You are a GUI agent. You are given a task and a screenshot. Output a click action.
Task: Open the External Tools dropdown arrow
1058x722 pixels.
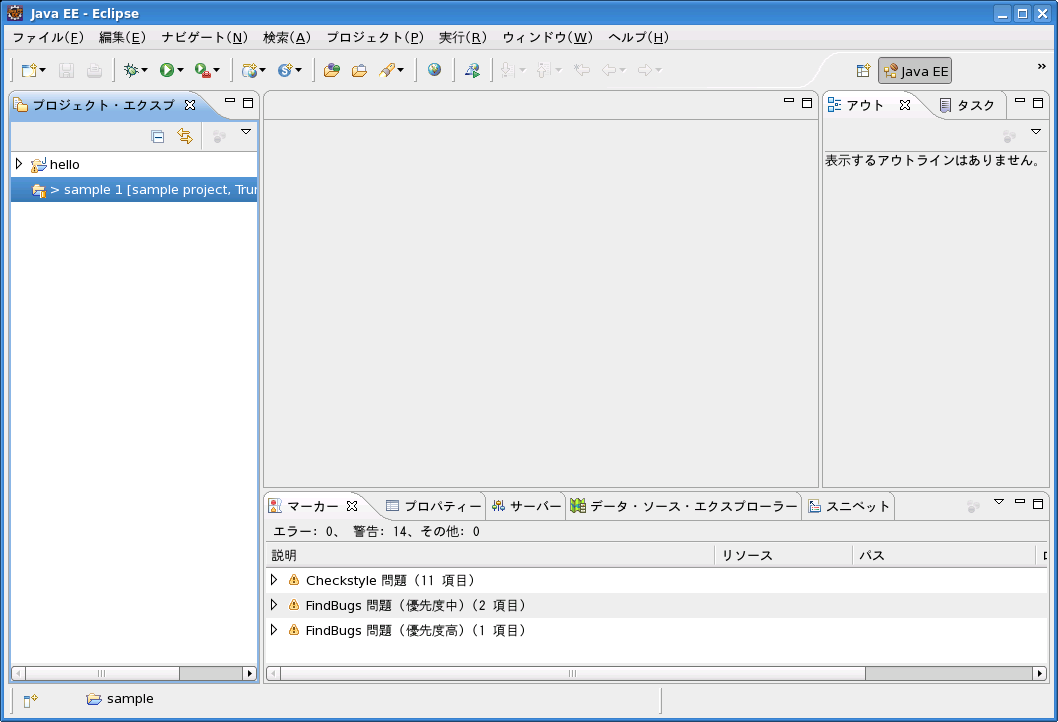(216, 70)
